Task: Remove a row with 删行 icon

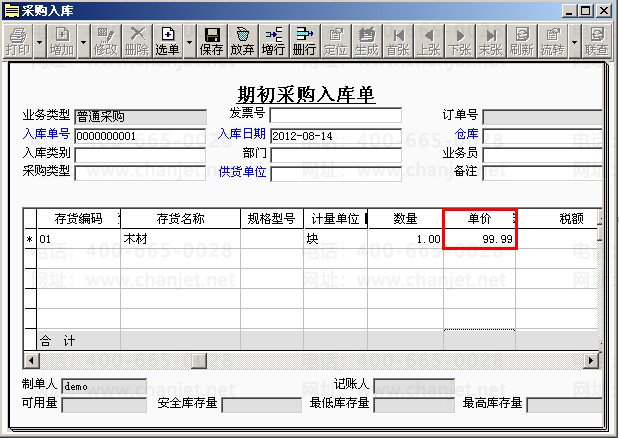Action: tap(304, 41)
